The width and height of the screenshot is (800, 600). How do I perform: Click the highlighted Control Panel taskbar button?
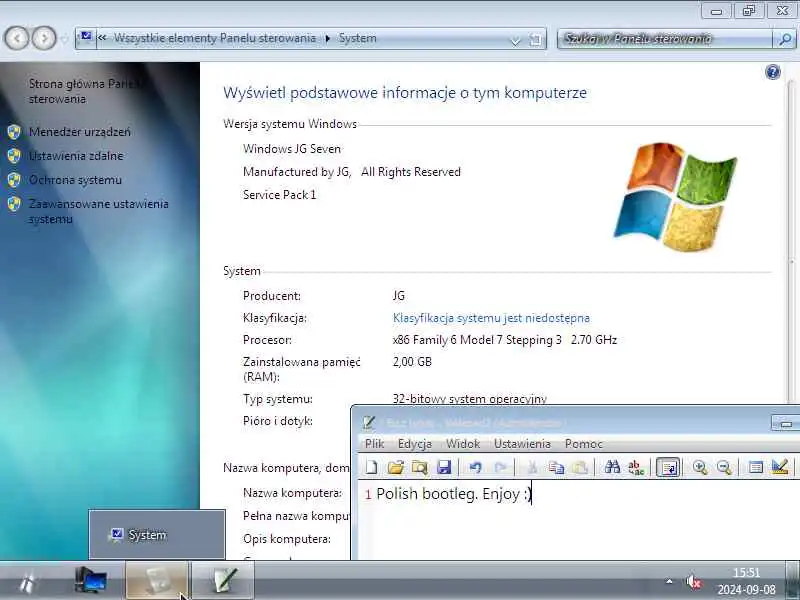pos(157,581)
